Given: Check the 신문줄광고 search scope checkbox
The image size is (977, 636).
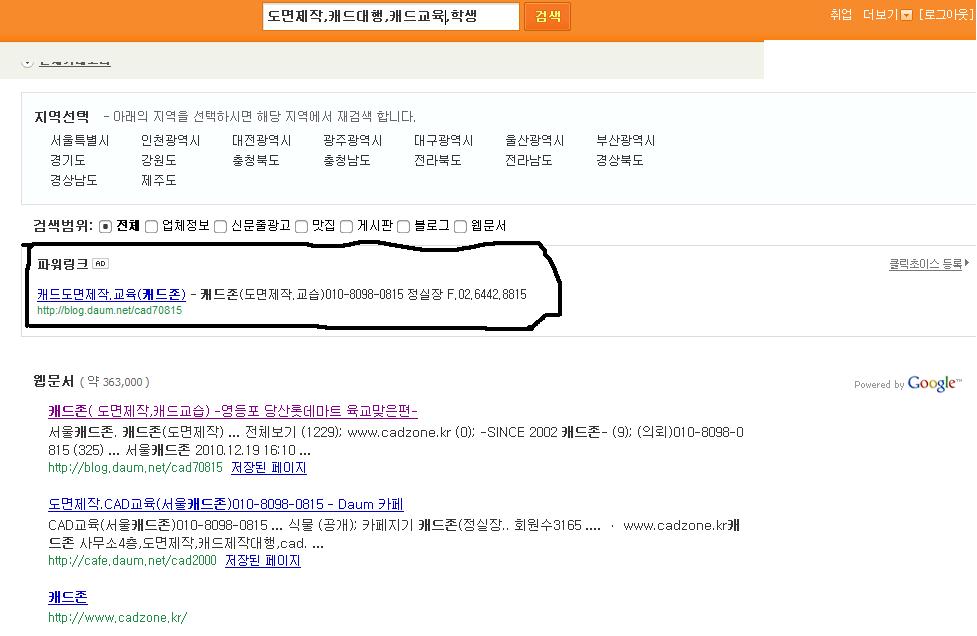Looking at the screenshot, I should point(220,227).
